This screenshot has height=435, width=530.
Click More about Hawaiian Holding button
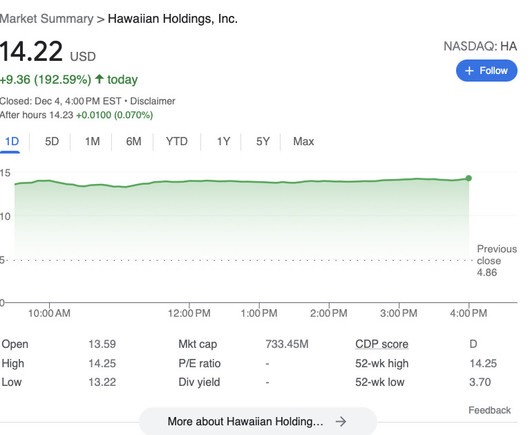coord(258,421)
